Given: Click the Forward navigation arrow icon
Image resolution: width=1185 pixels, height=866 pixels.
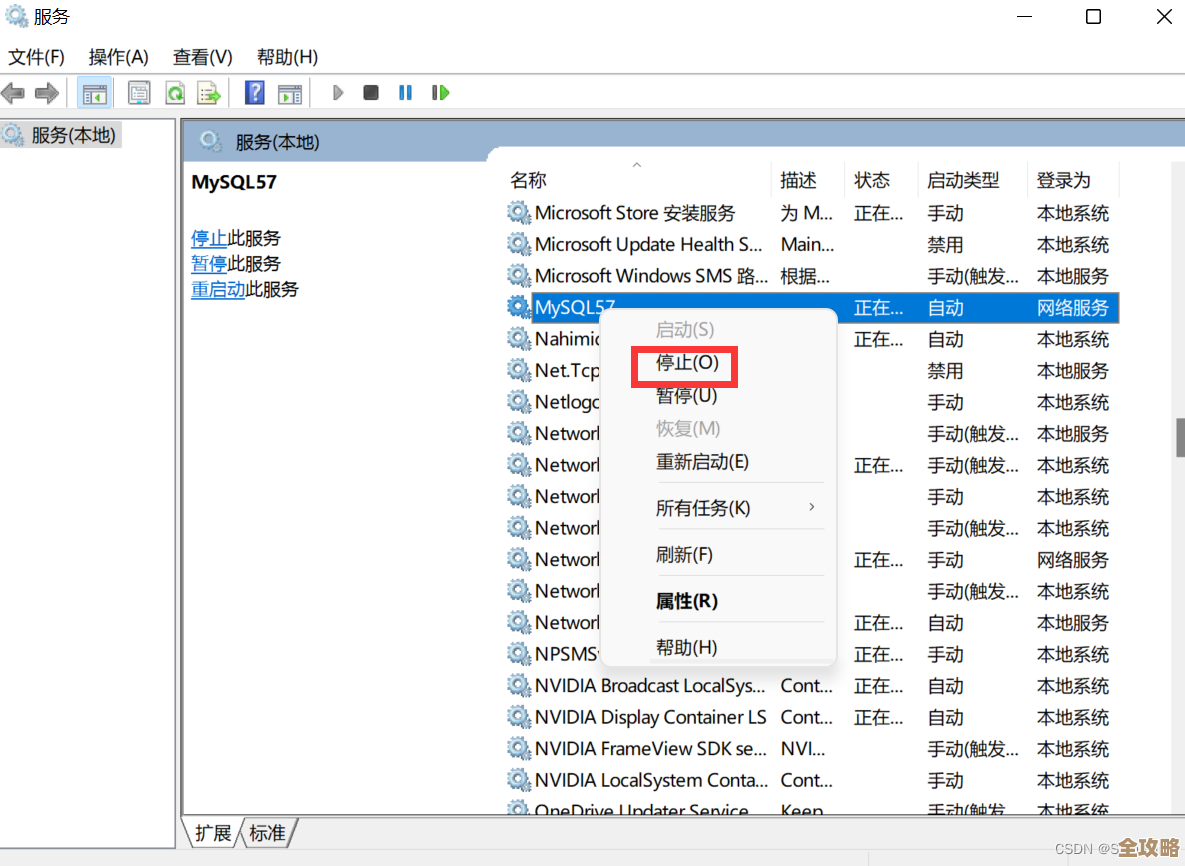Looking at the screenshot, I should click(x=46, y=92).
